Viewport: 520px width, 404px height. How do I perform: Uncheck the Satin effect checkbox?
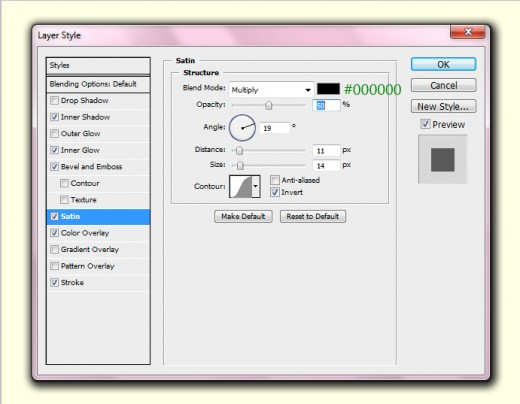[54, 216]
